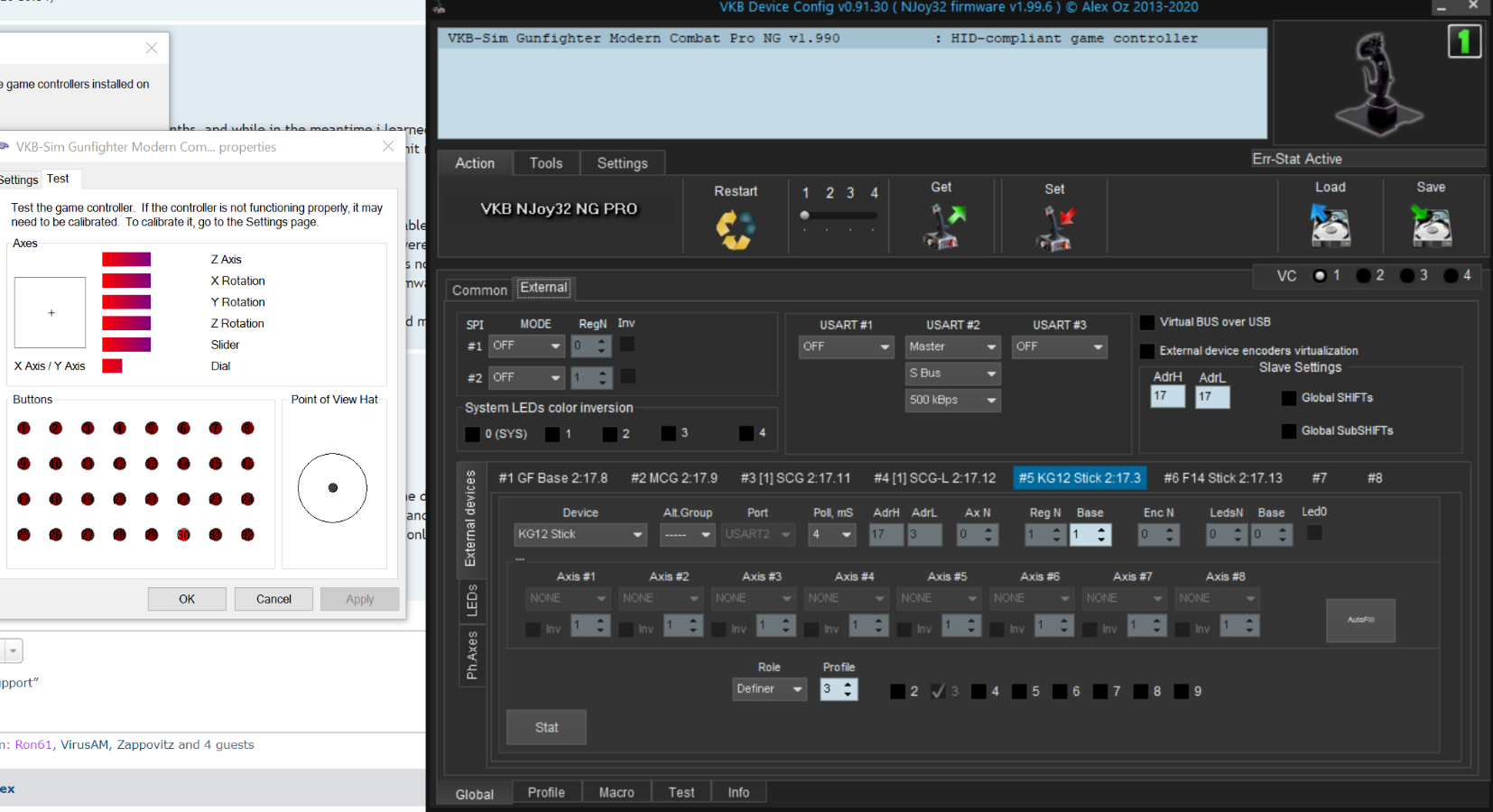The image size is (1493, 812).
Task: Click the Load profile disk icon
Action: 1331,226
